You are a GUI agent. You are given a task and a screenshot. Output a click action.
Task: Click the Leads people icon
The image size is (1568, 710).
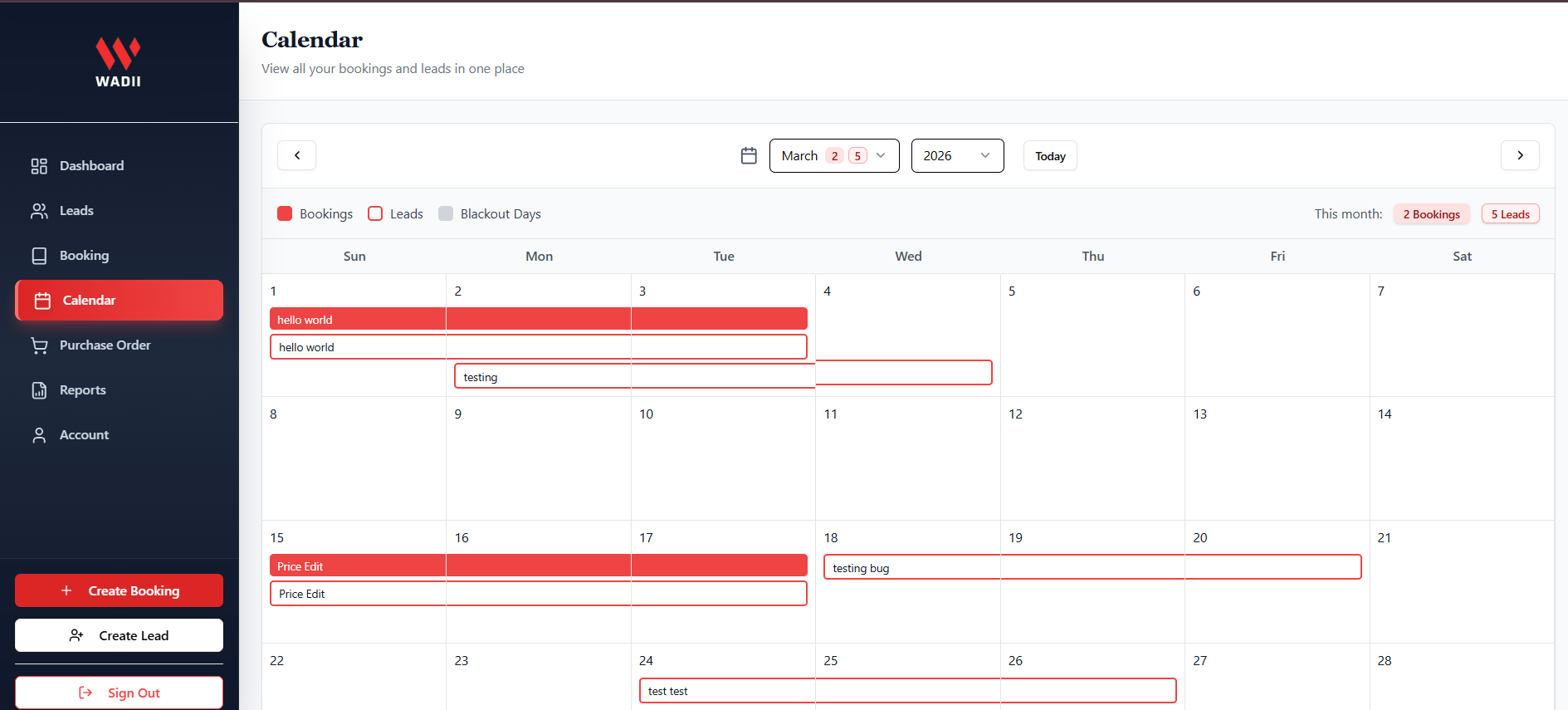pos(39,211)
